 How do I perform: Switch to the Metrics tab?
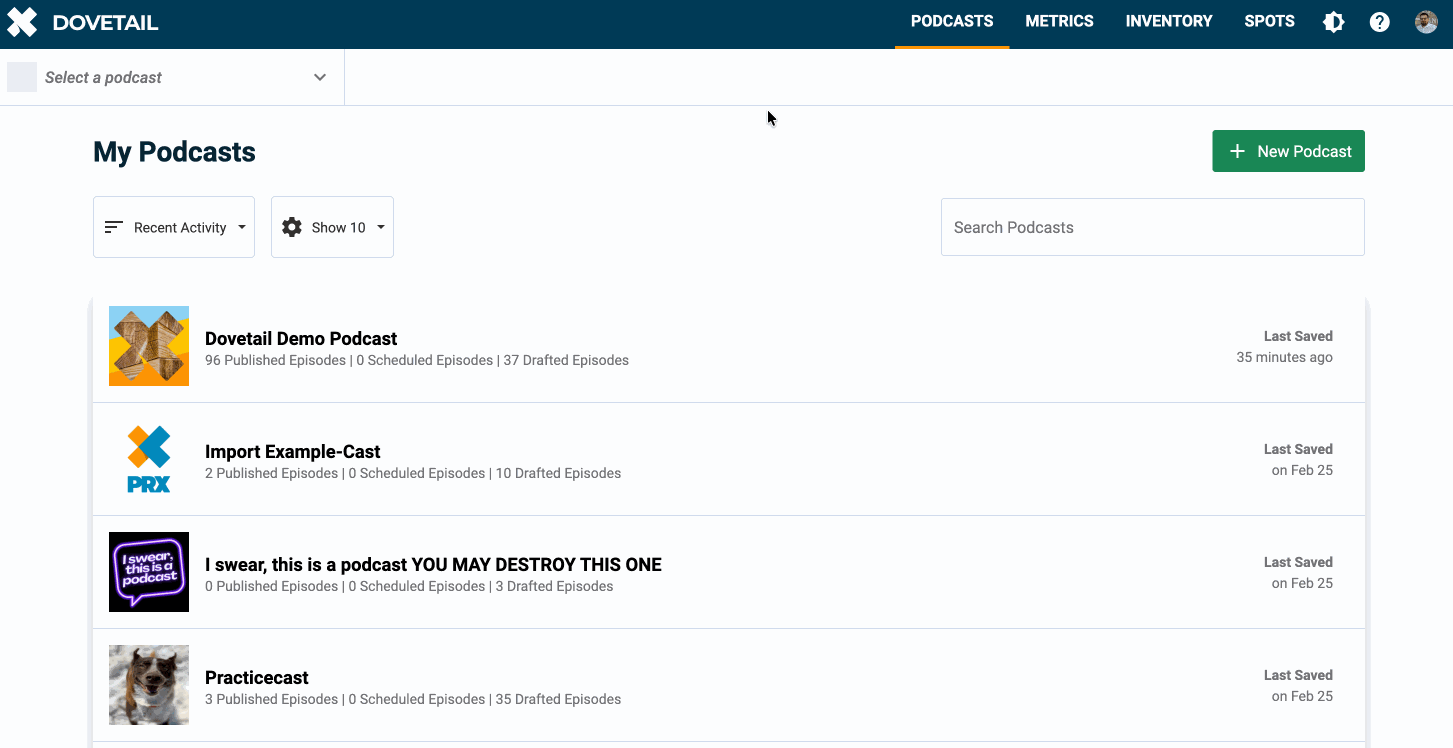(x=1059, y=21)
